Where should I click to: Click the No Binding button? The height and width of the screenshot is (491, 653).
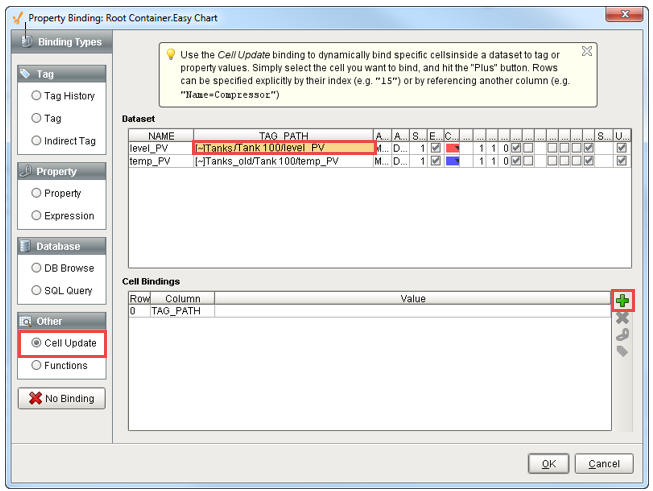[62, 399]
